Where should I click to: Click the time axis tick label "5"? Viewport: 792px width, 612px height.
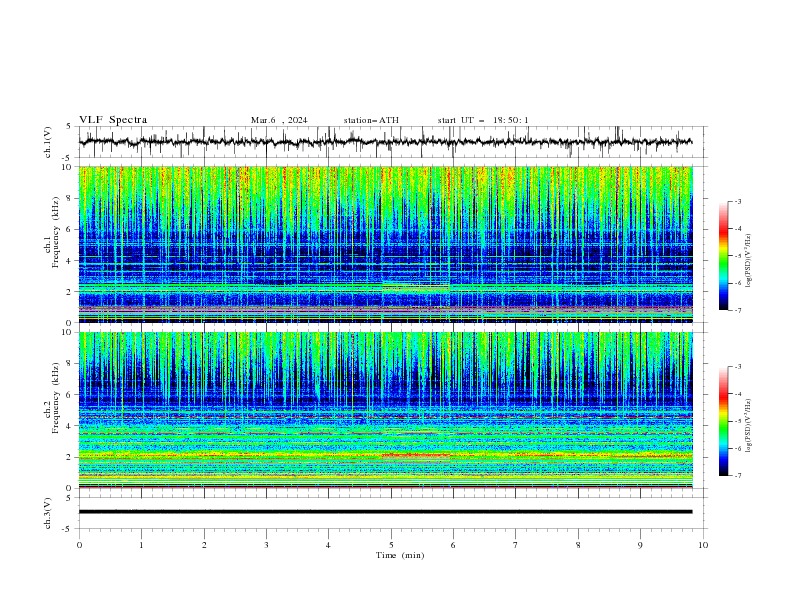(391, 545)
